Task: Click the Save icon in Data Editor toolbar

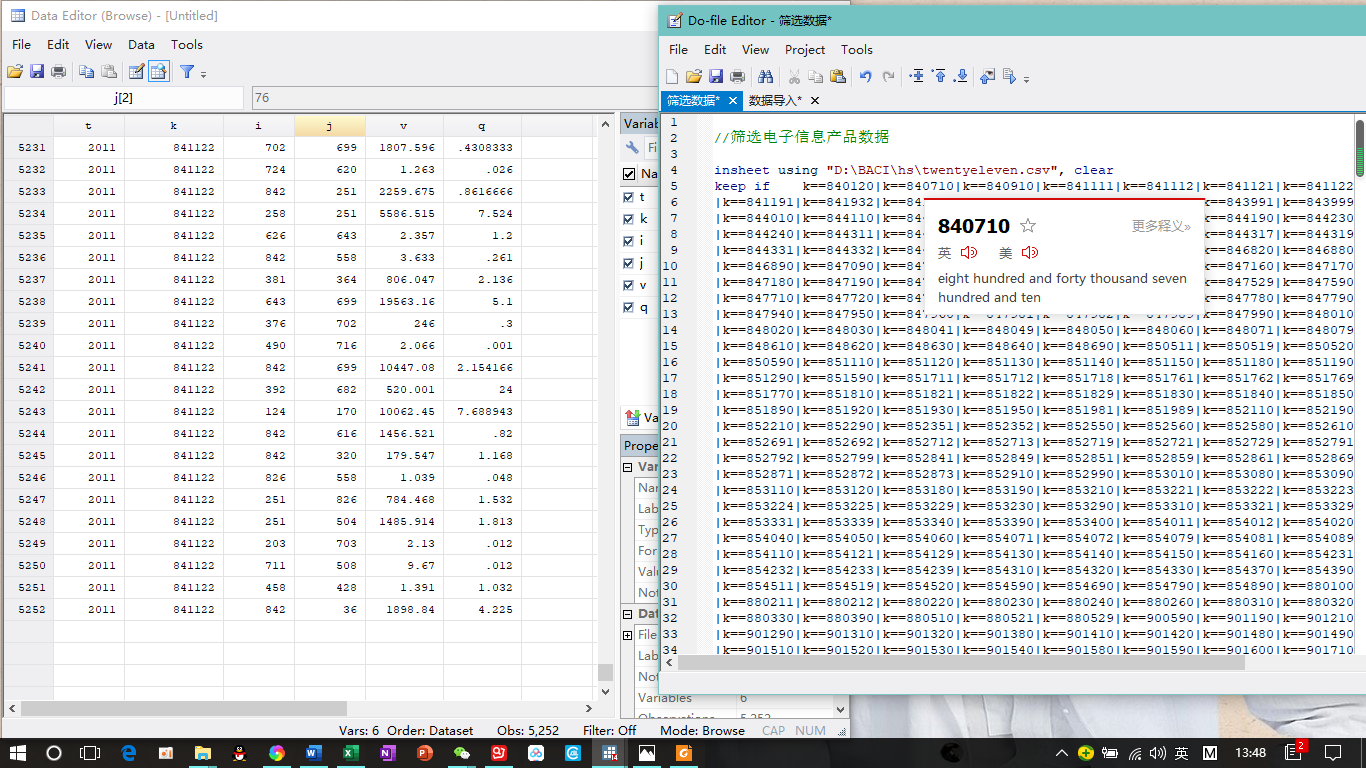Action: pos(37,72)
